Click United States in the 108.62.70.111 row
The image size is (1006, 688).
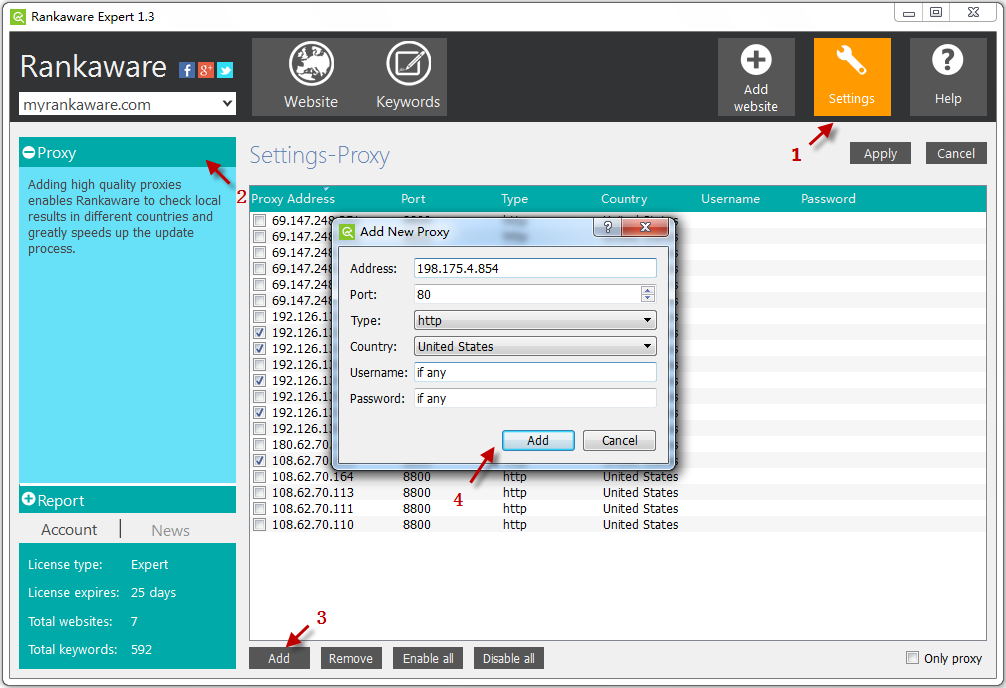point(640,509)
